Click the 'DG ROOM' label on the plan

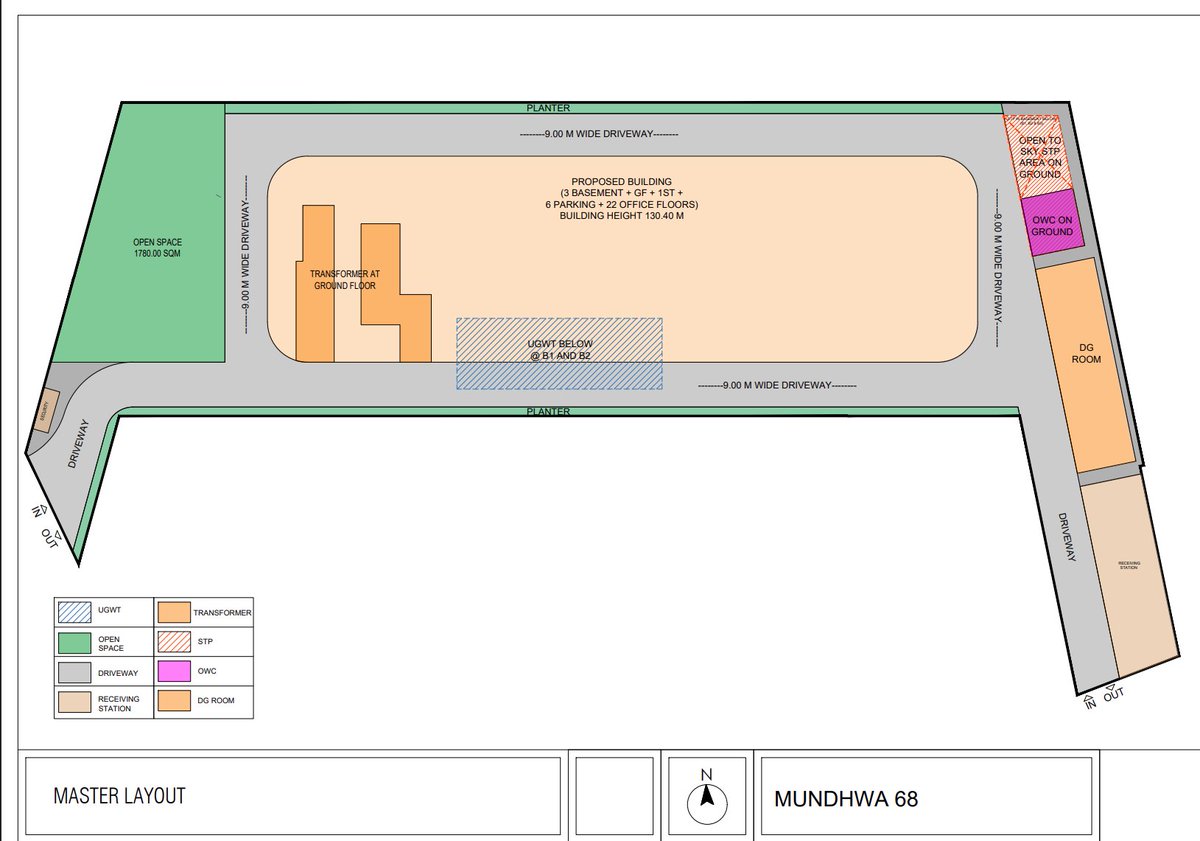[1086, 353]
